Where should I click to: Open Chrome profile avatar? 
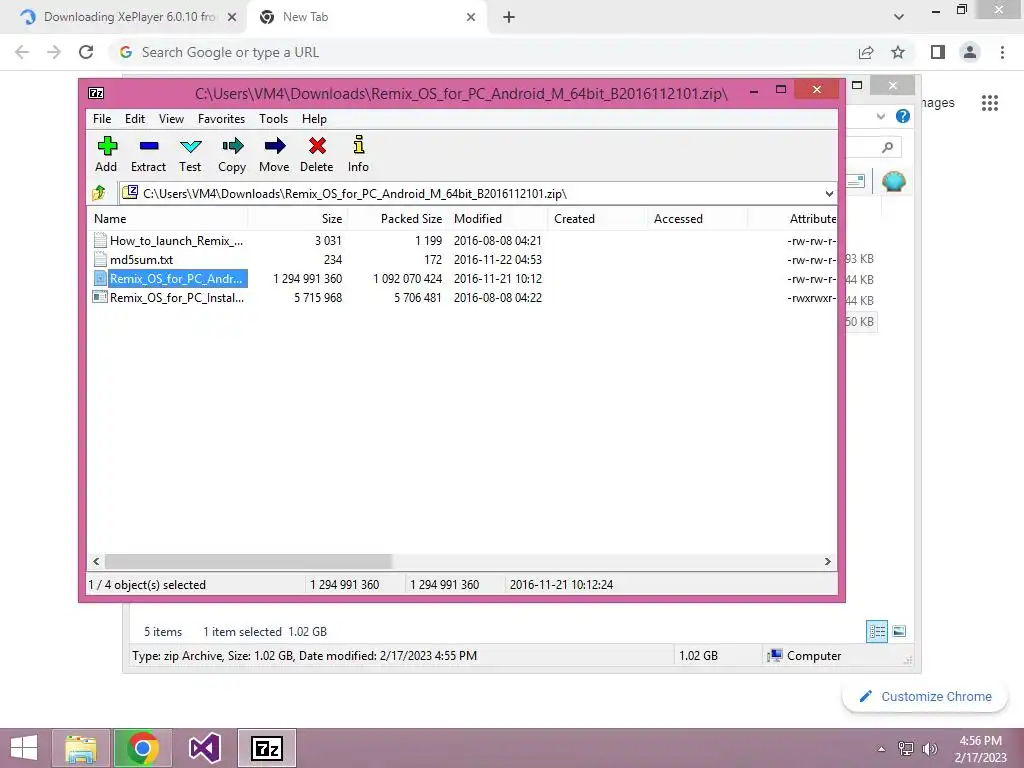[x=970, y=52]
